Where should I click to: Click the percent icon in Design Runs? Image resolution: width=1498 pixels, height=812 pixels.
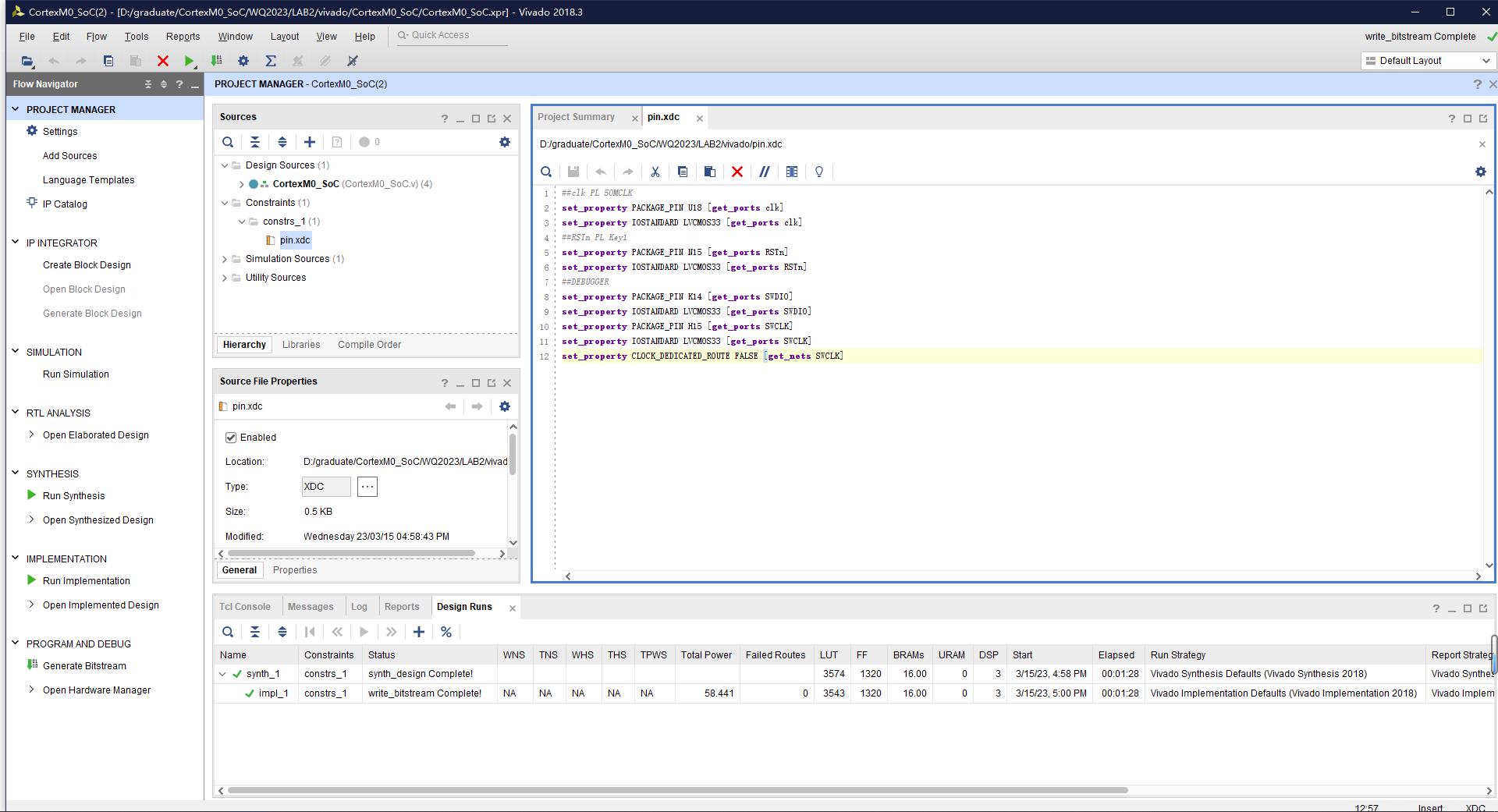[x=446, y=632]
